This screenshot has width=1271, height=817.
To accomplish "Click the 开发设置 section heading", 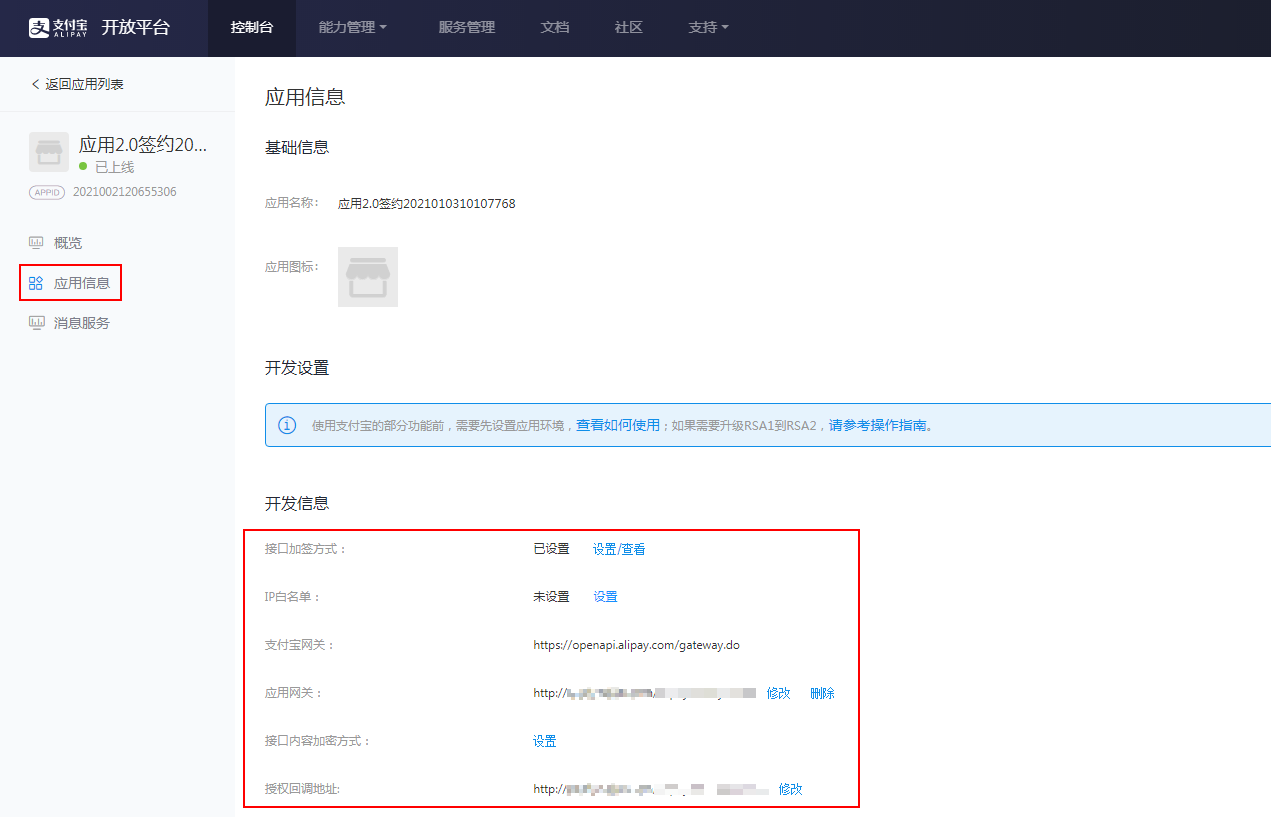I will (297, 368).
